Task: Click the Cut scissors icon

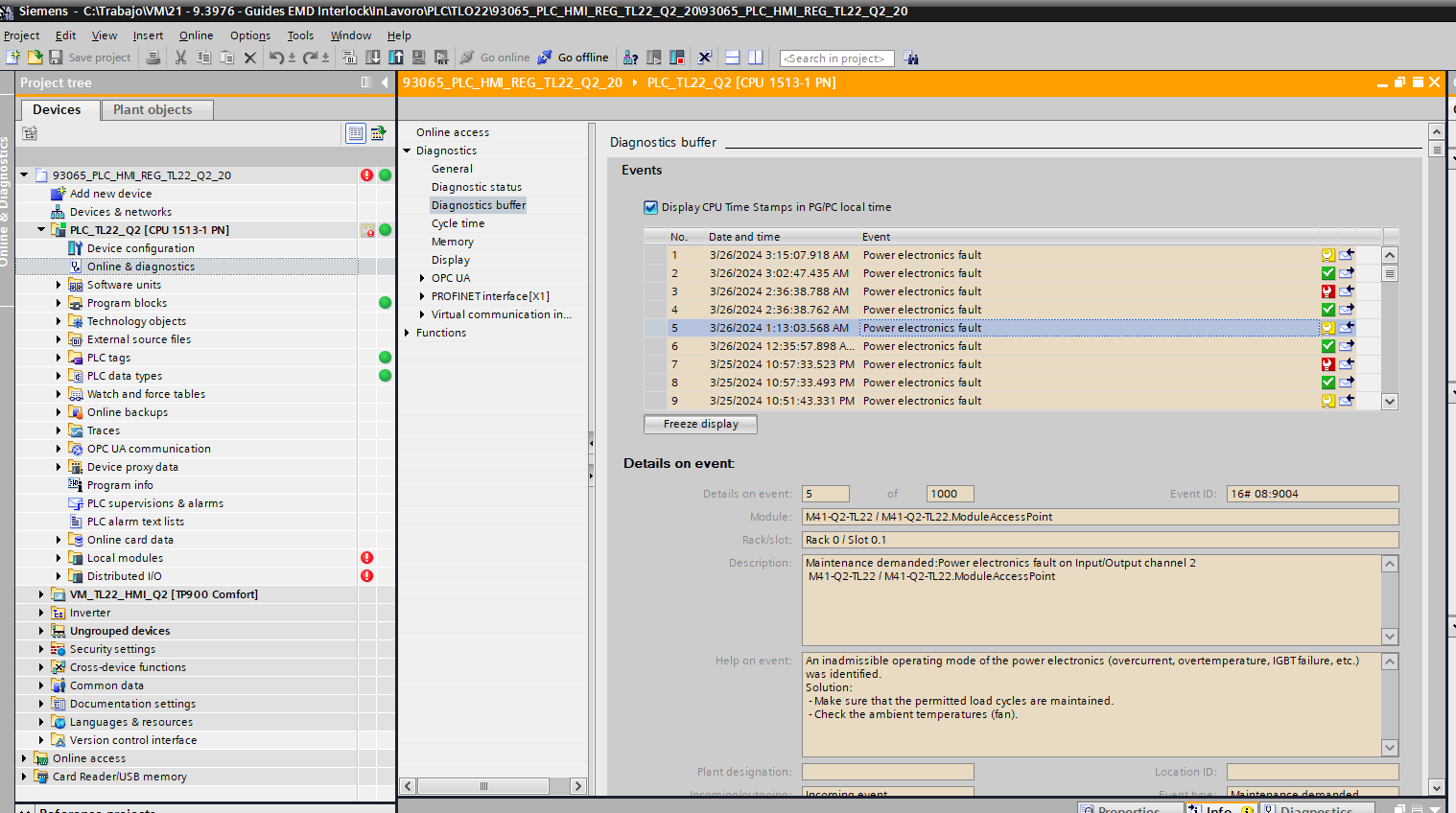Action: pyautogui.click(x=180, y=58)
